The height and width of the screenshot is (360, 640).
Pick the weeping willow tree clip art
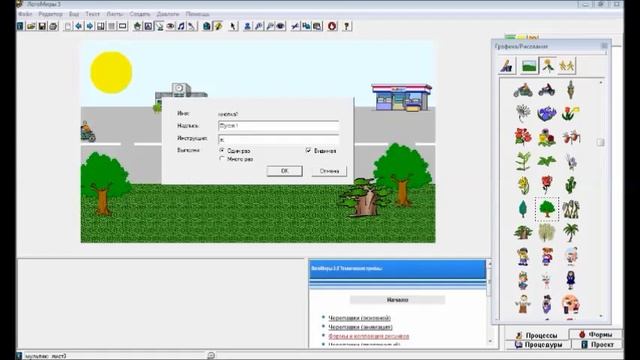point(547,233)
